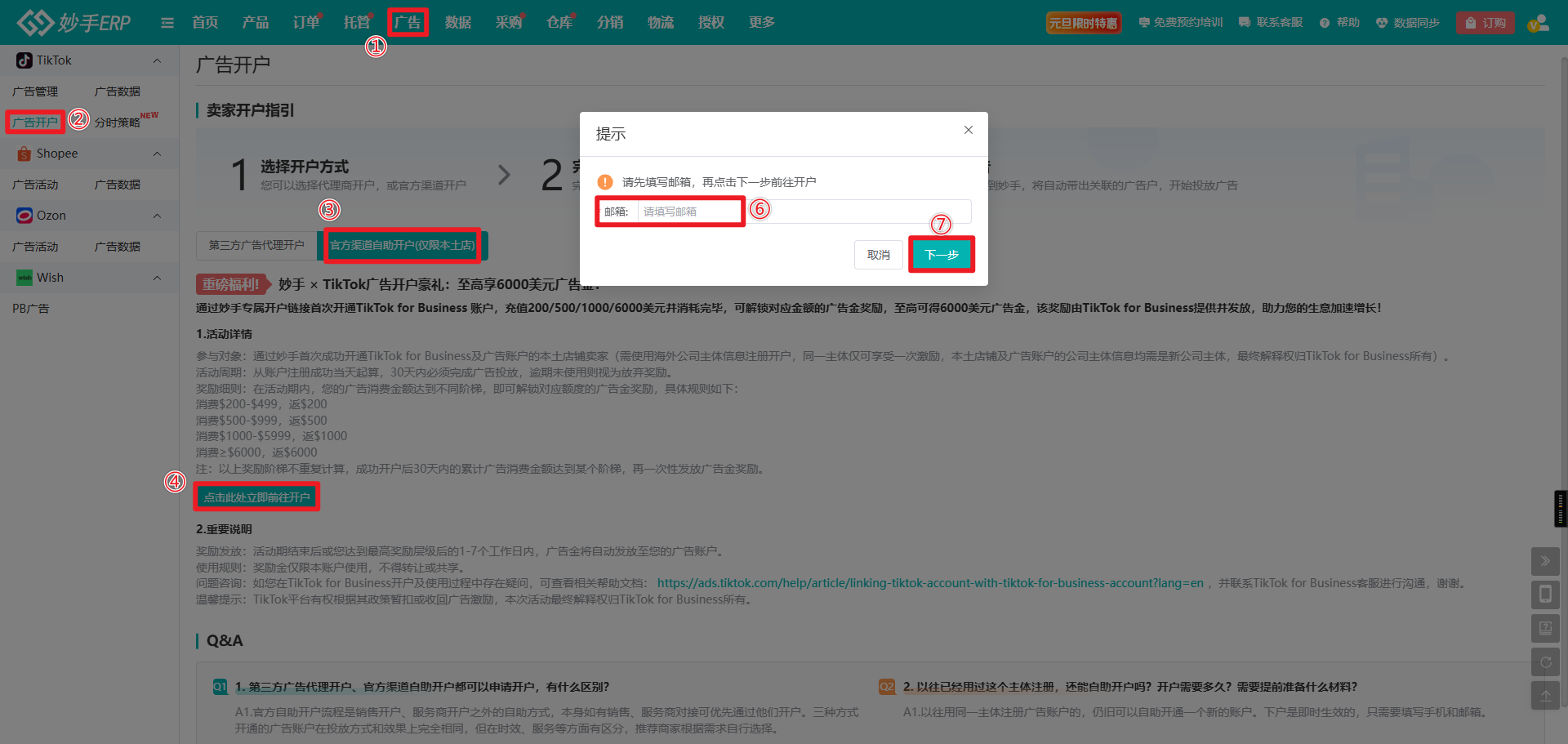This screenshot has height=744, width=1568.
Task: Select 广告活动 under Ozon
Action: point(35,247)
